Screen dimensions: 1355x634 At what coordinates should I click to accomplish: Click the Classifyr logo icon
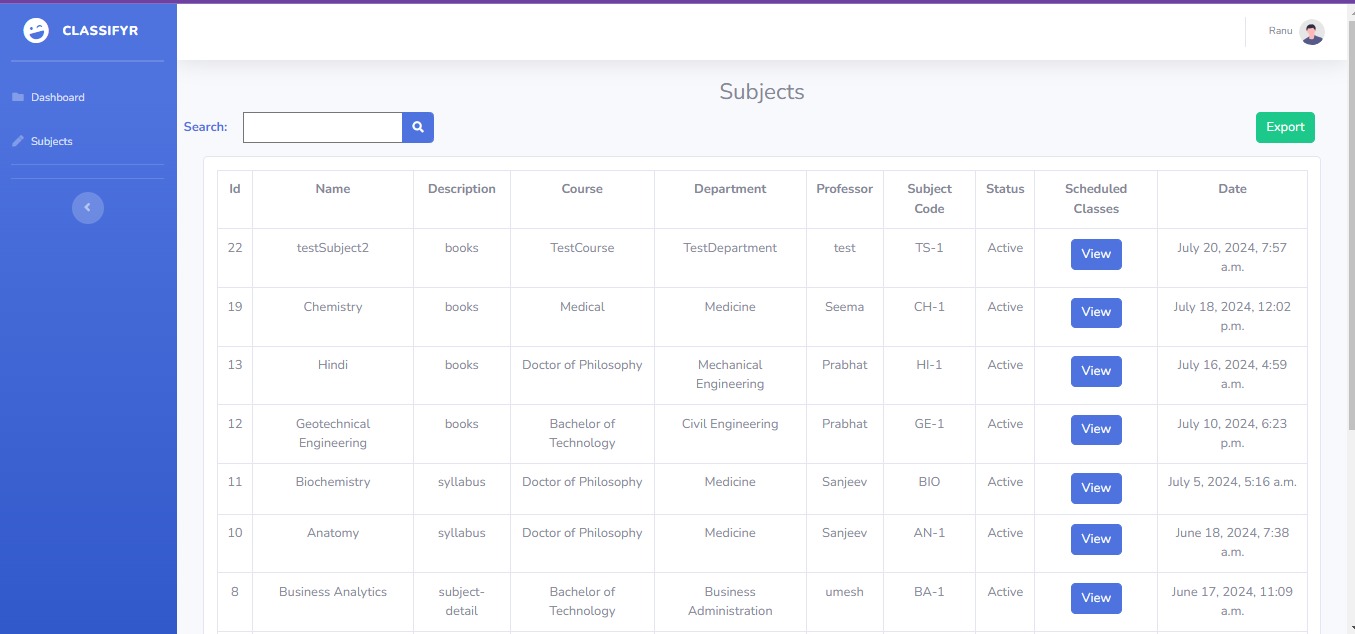[36, 30]
